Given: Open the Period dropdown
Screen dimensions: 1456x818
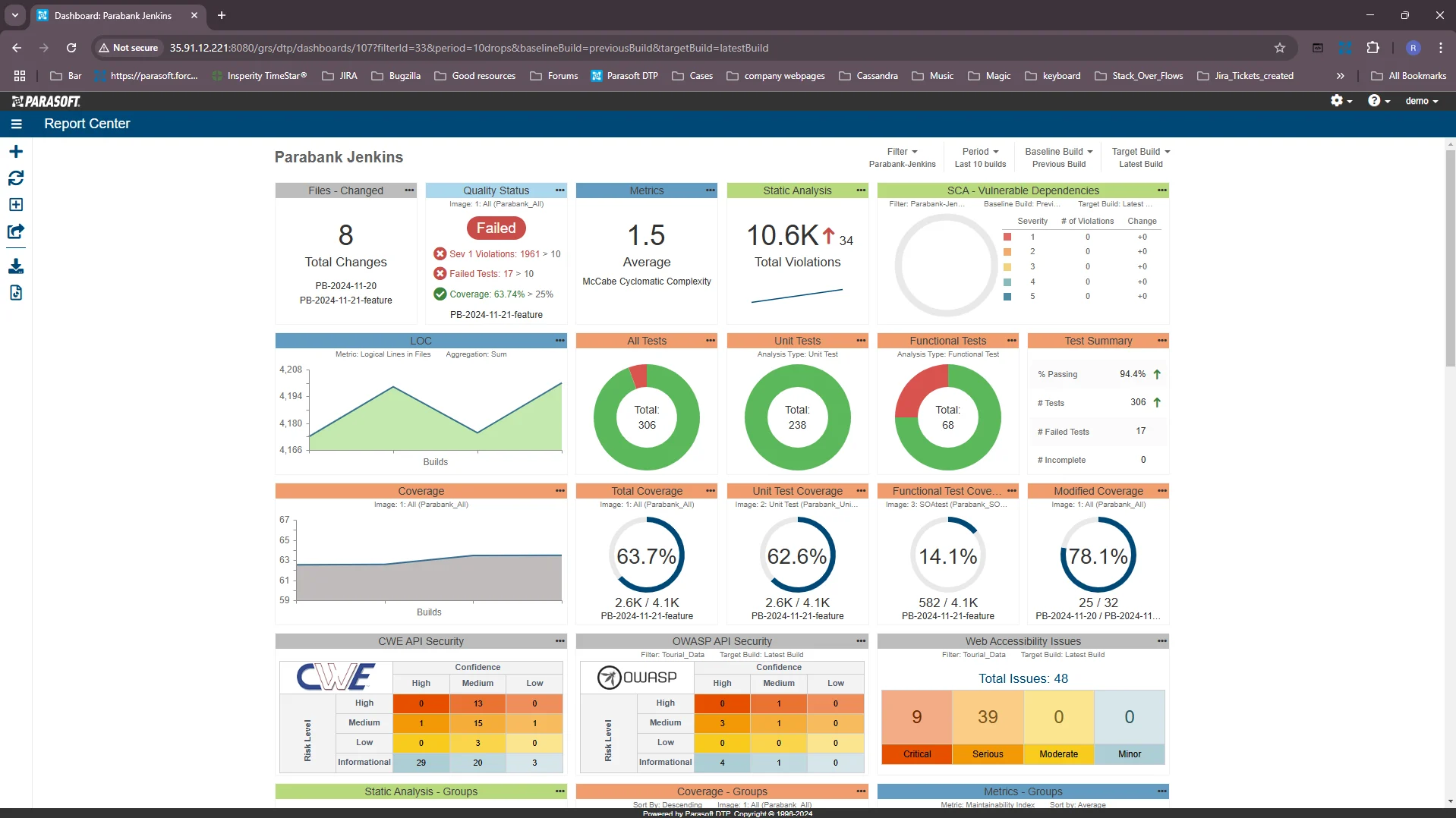Looking at the screenshot, I should [980, 152].
